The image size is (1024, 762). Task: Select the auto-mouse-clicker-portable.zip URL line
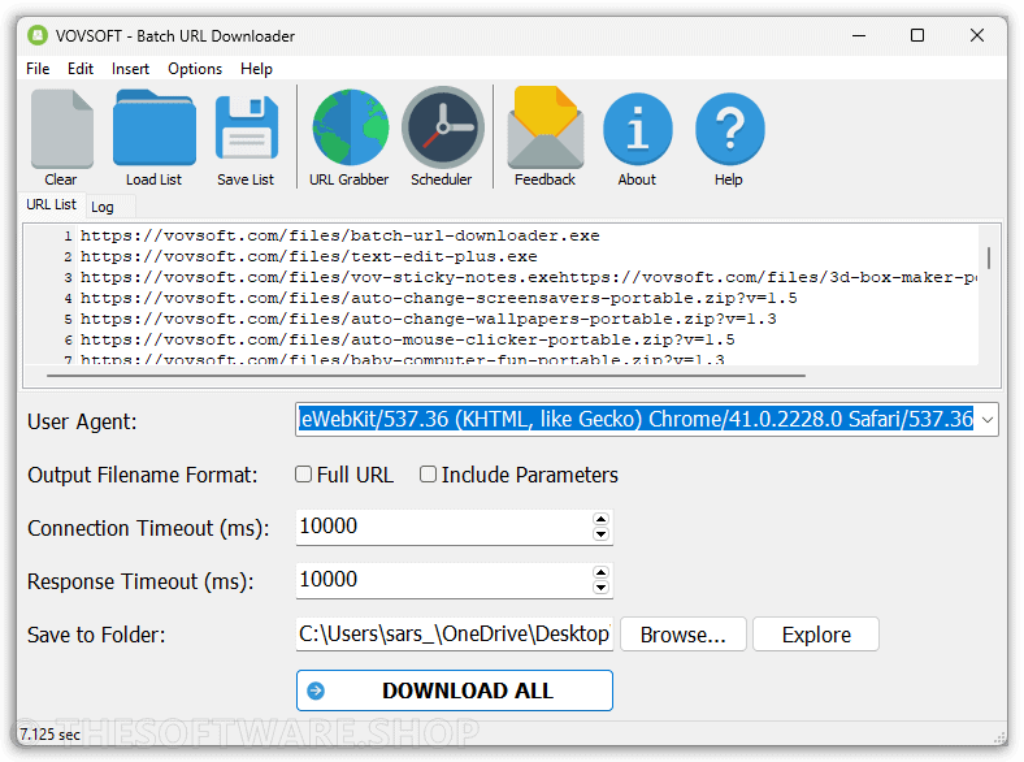(x=408, y=340)
